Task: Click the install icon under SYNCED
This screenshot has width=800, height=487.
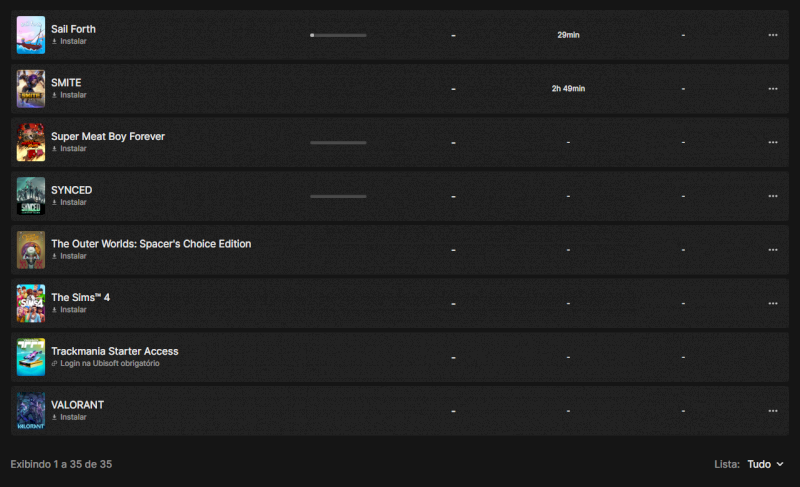Action: 55,202
